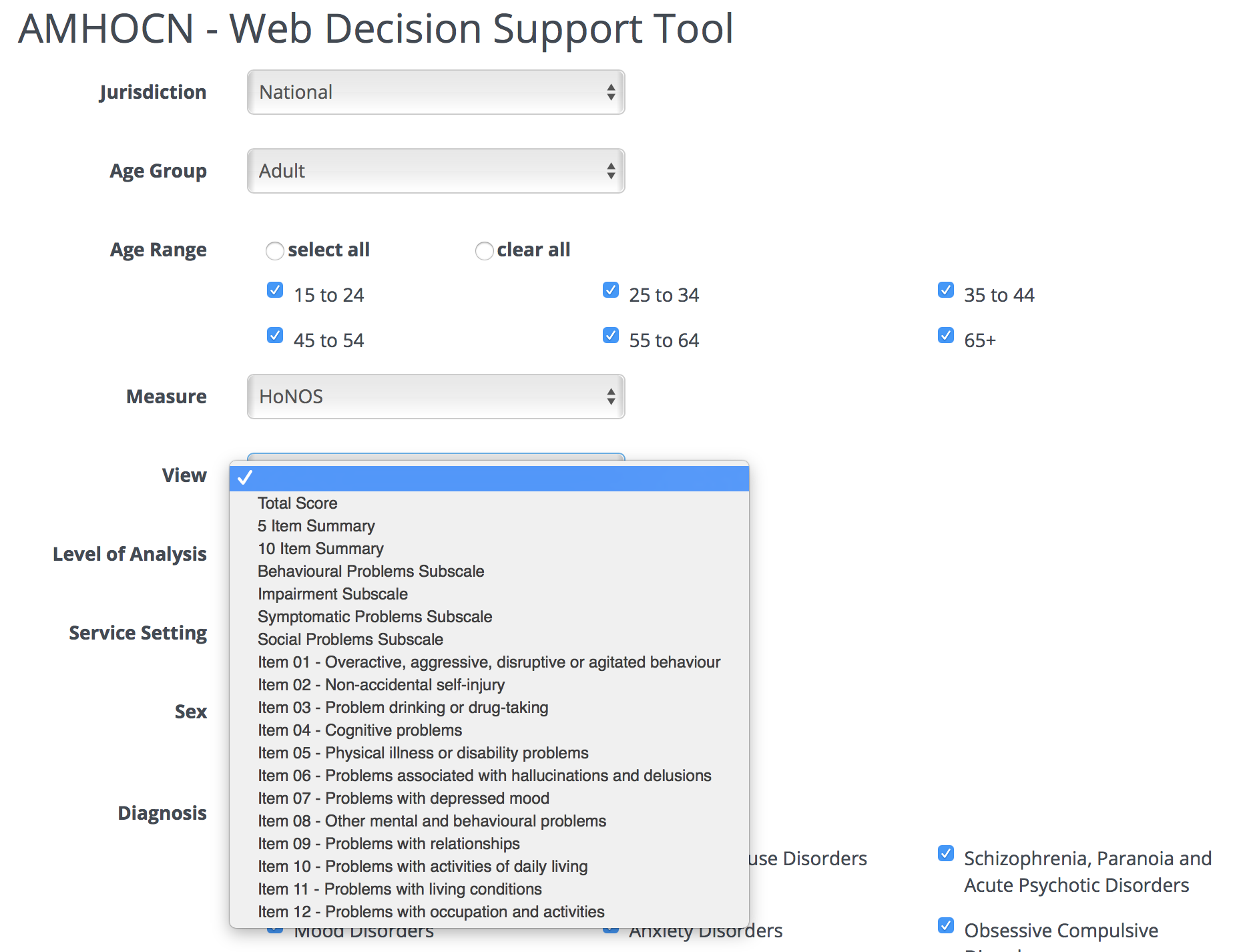This screenshot has height=952, width=1251.
Task: Select the 'select all' age range option
Action: [x=274, y=251]
